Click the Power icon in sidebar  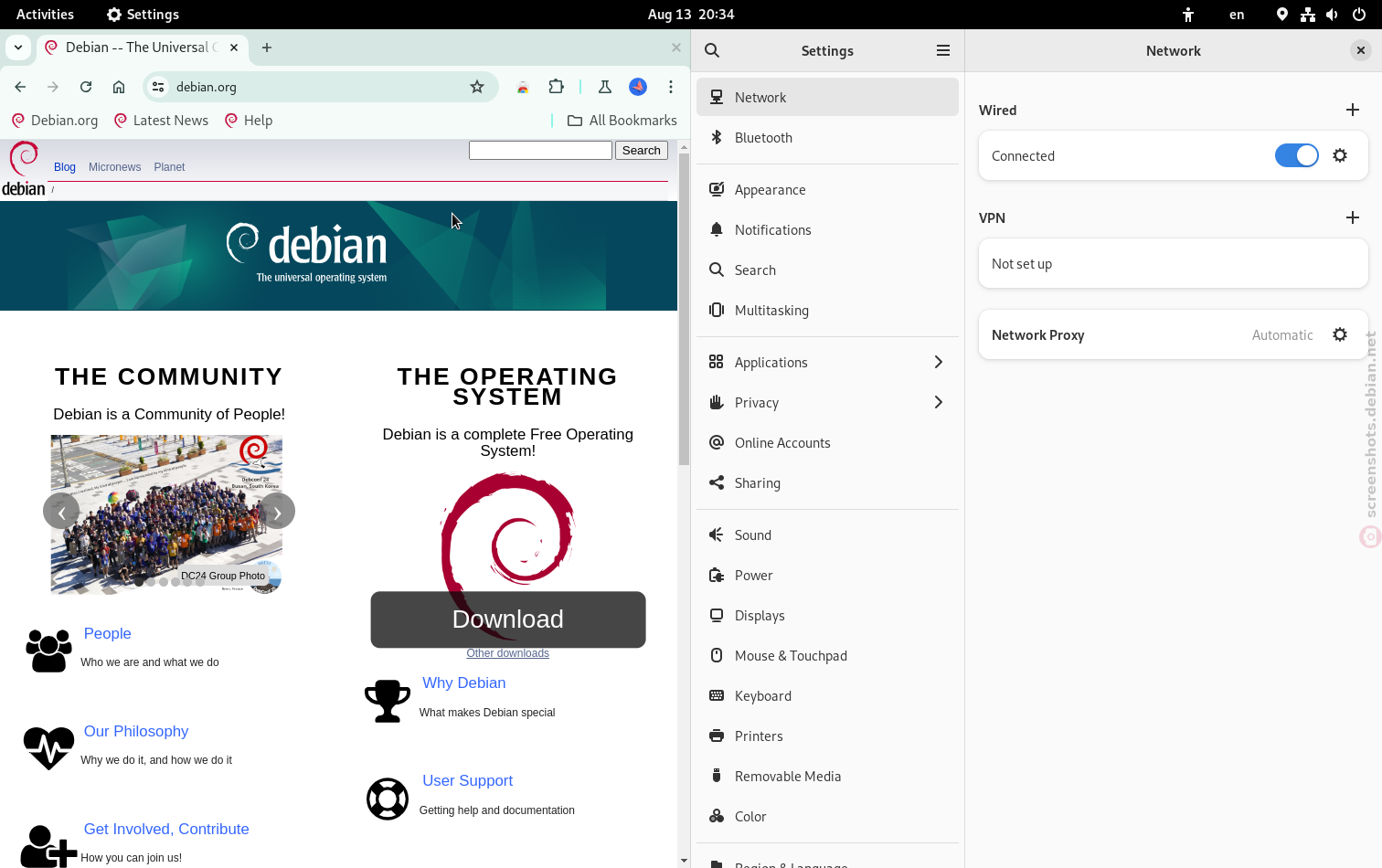[717, 575]
